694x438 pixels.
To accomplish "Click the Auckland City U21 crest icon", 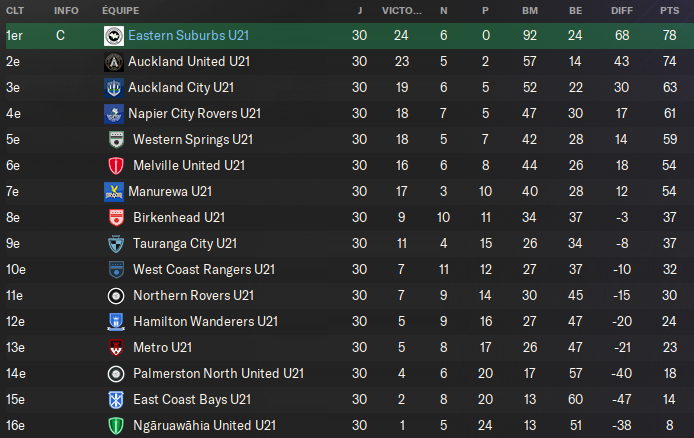I will point(114,88).
